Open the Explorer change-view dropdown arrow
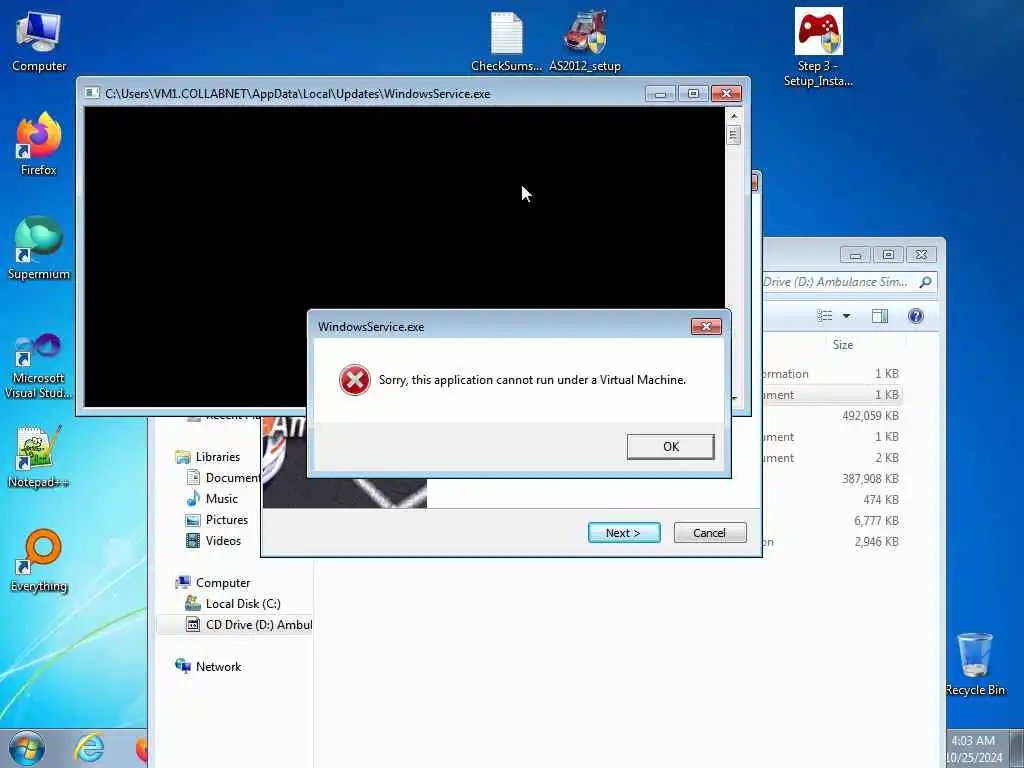 (846, 316)
